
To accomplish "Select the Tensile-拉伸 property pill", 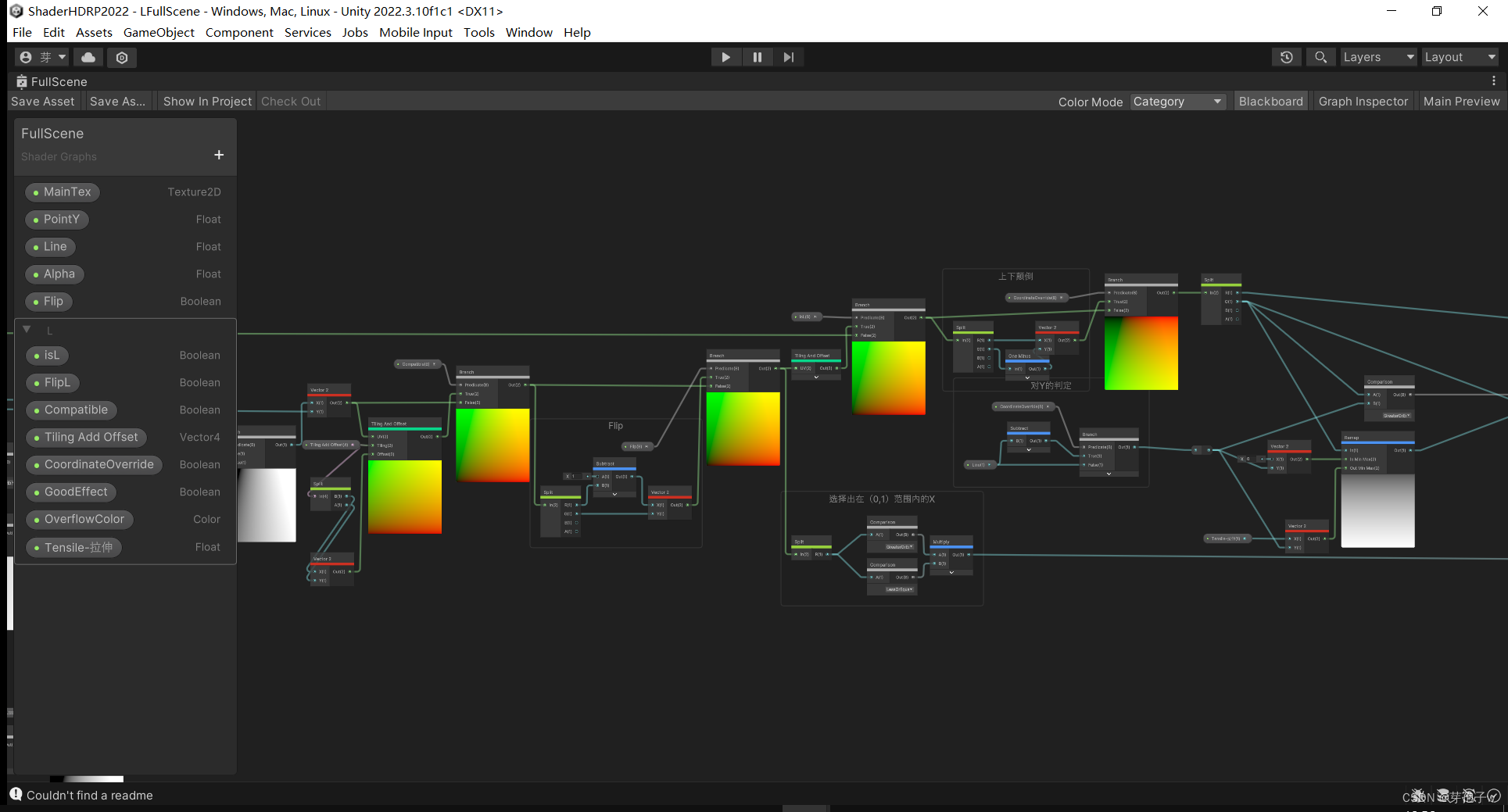I will [x=74, y=547].
